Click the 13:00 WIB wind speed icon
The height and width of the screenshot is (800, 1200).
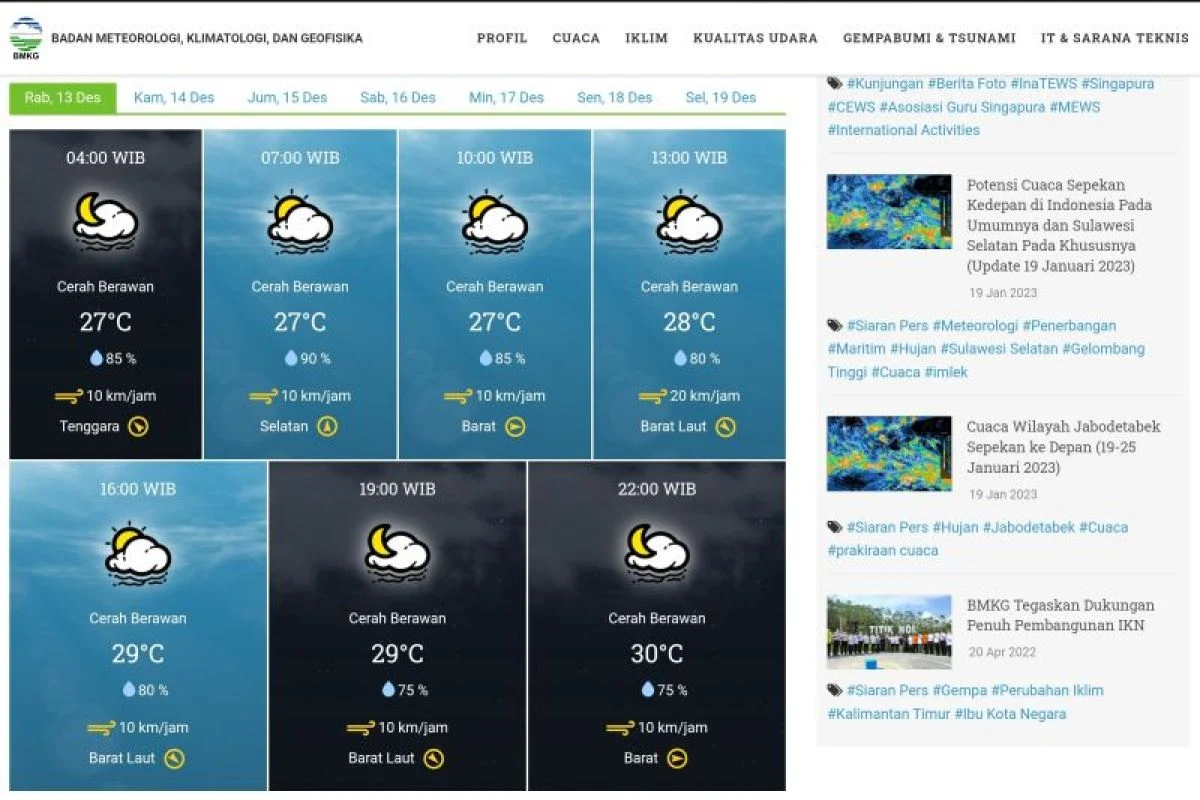point(652,396)
